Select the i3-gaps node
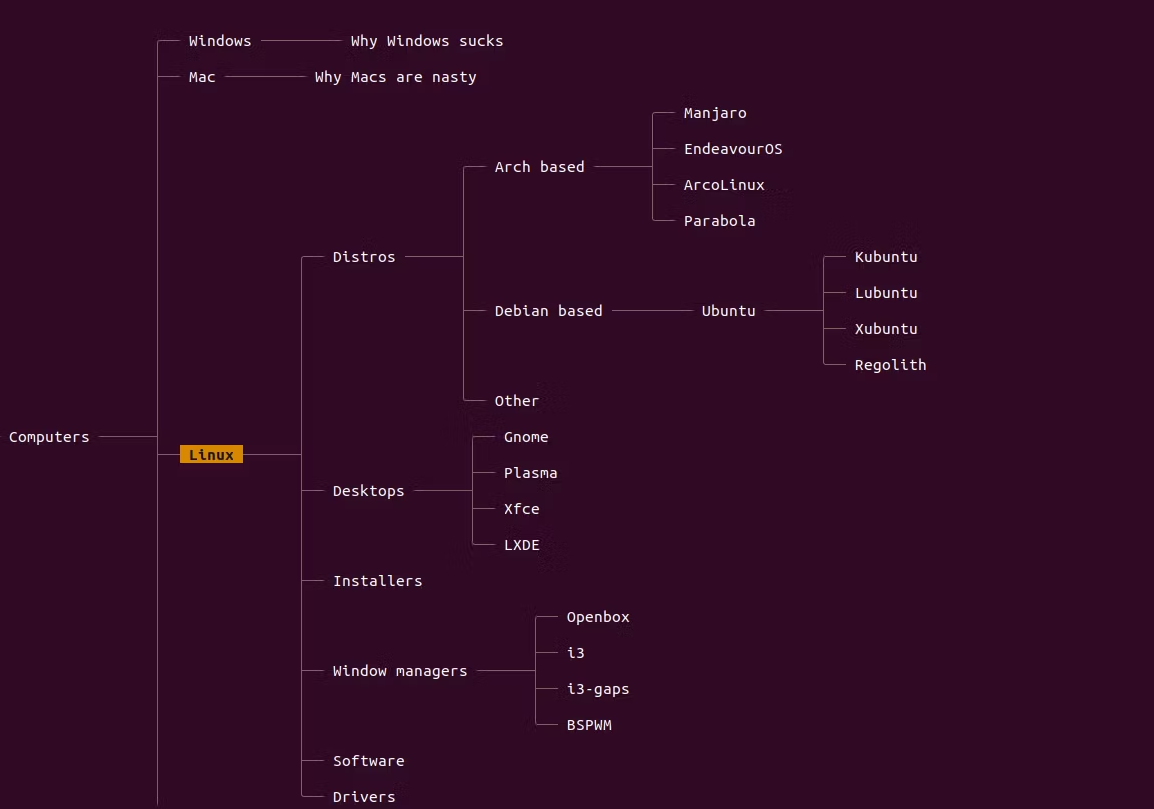This screenshot has height=809, width=1154. click(x=598, y=689)
